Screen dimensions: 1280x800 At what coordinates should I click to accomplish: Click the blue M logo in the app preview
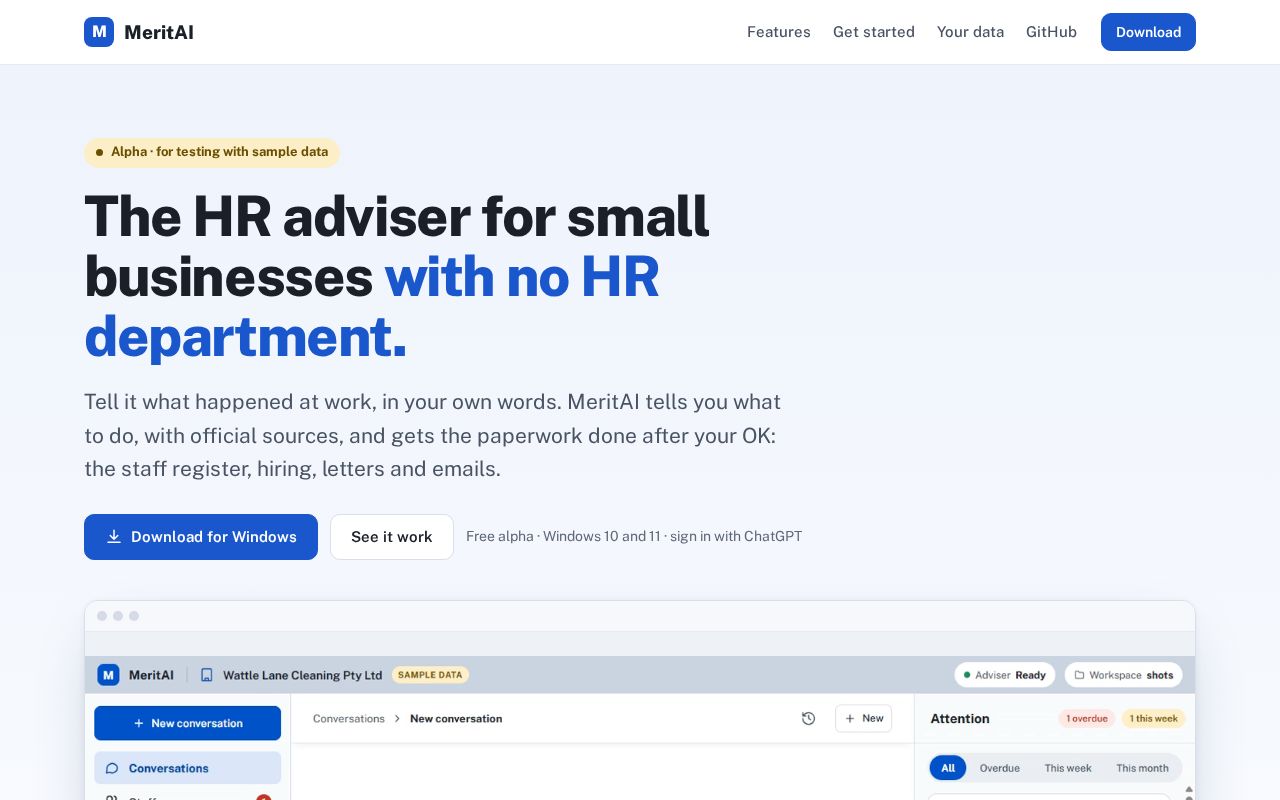click(x=108, y=675)
